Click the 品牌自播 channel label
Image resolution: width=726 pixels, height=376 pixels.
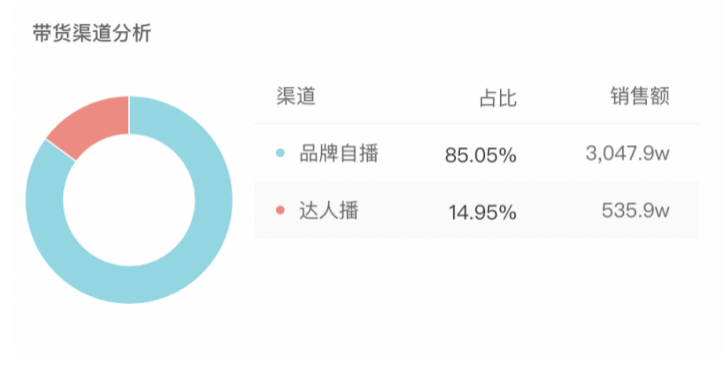[339, 153]
